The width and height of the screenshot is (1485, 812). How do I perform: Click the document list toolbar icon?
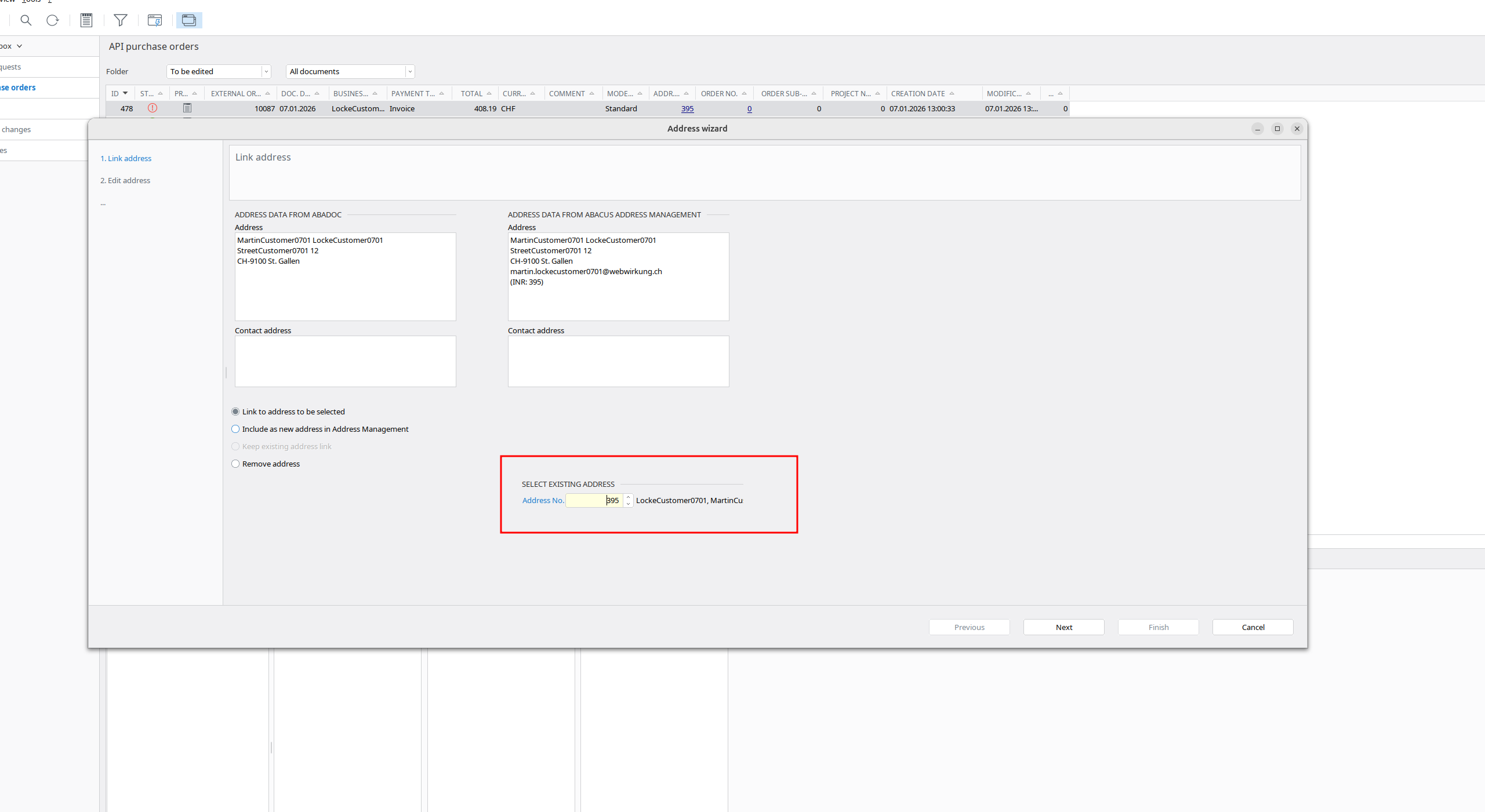(x=86, y=20)
